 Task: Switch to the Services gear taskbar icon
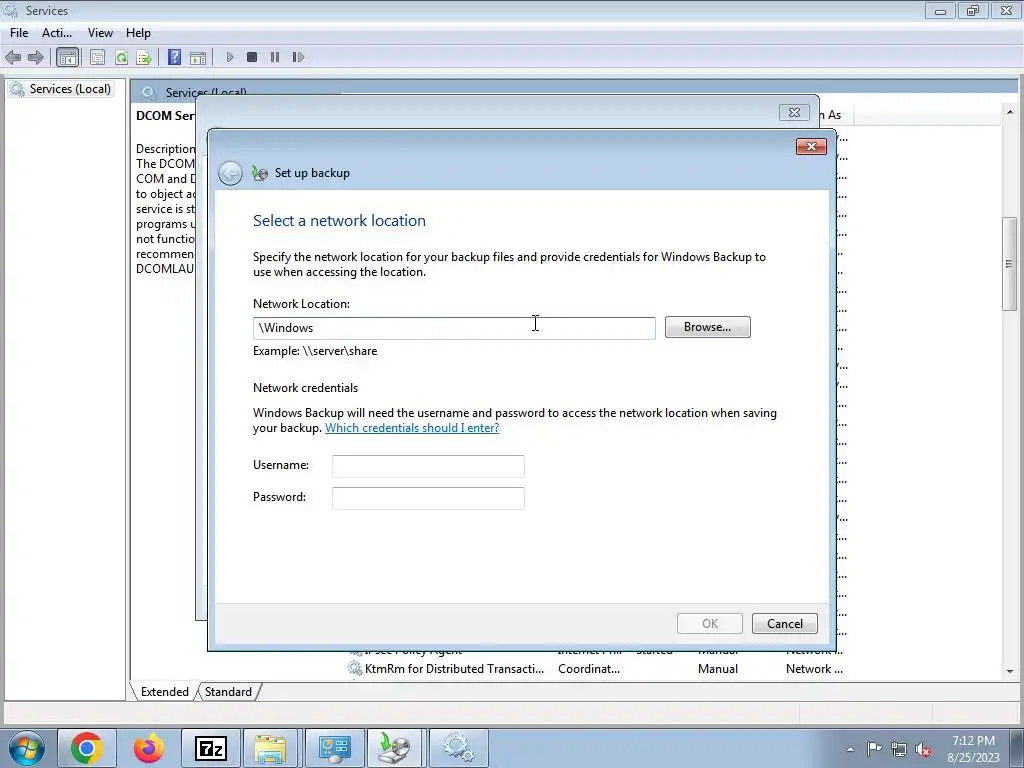click(x=458, y=748)
